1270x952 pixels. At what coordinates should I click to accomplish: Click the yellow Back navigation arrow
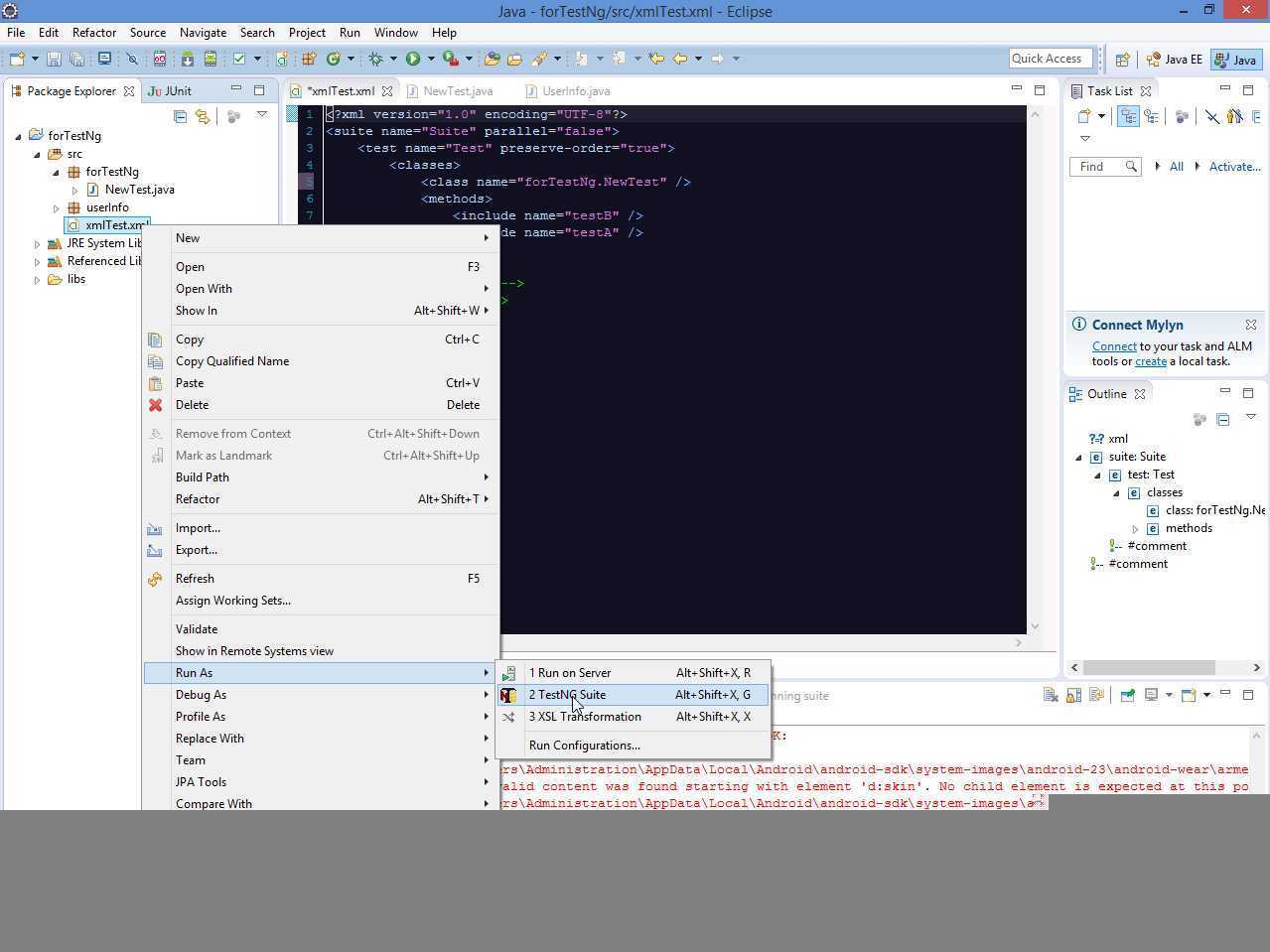click(680, 59)
